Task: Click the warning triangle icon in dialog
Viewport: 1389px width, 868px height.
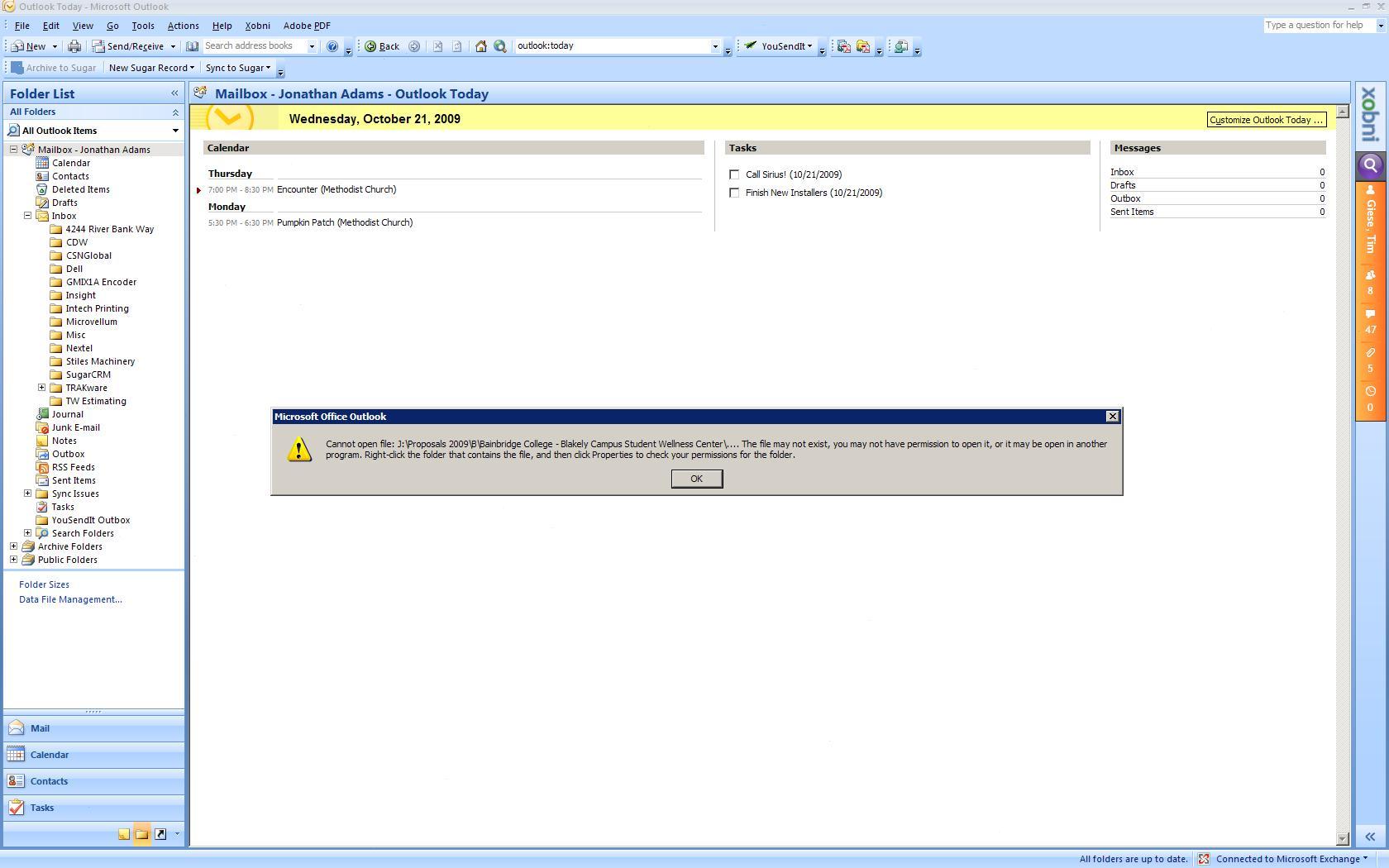Action: 299,450
